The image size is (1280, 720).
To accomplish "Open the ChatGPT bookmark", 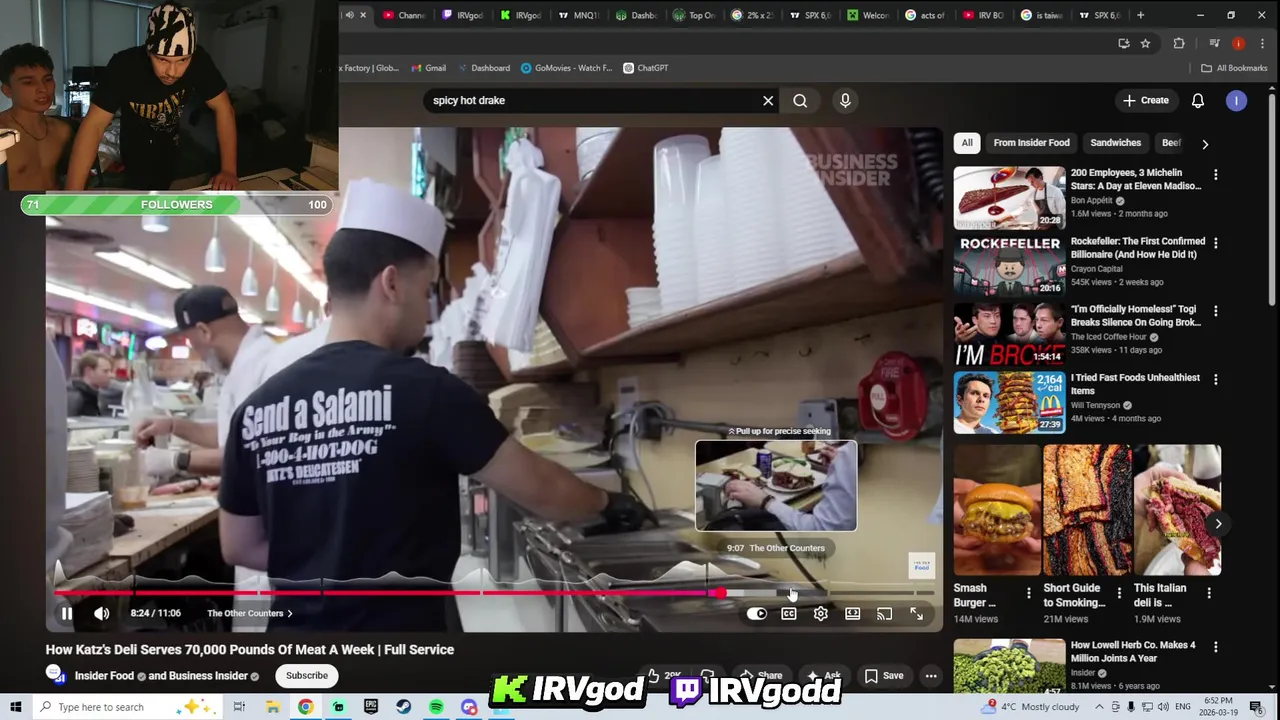I will tap(646, 68).
